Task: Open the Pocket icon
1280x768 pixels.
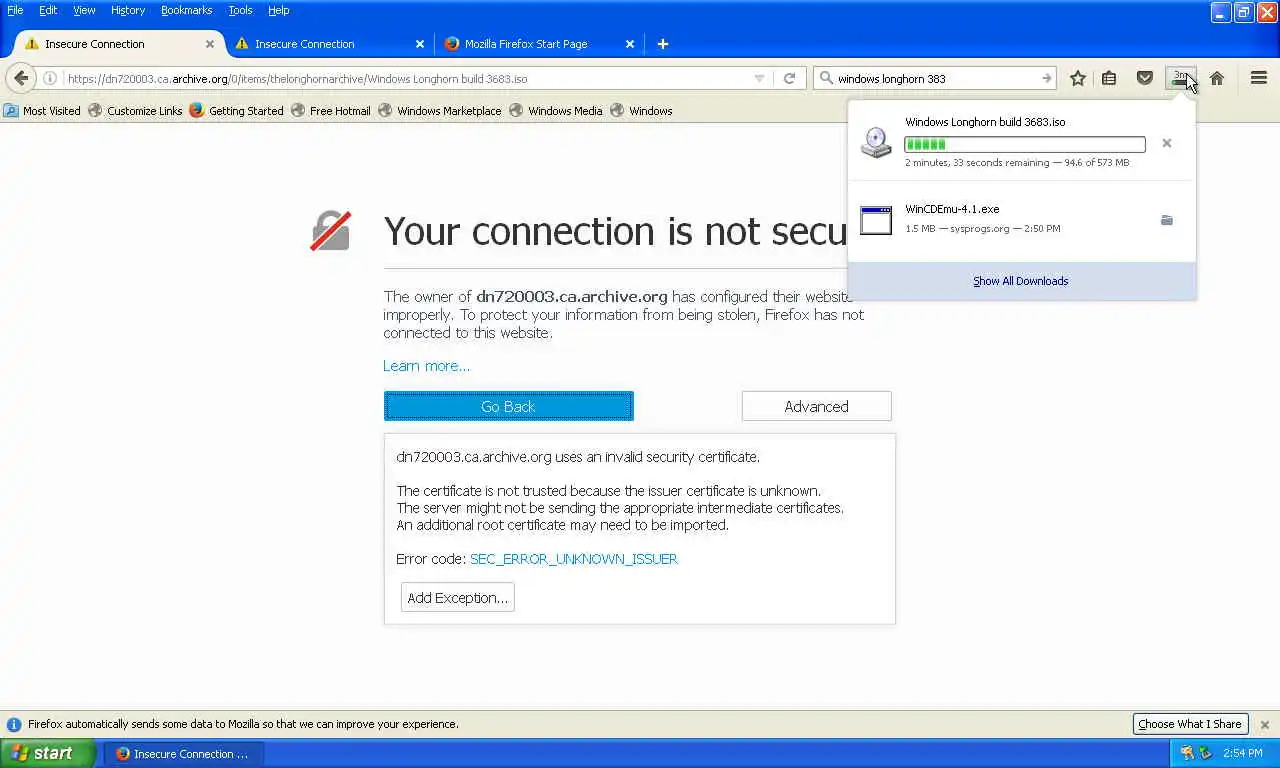Action: tap(1145, 78)
